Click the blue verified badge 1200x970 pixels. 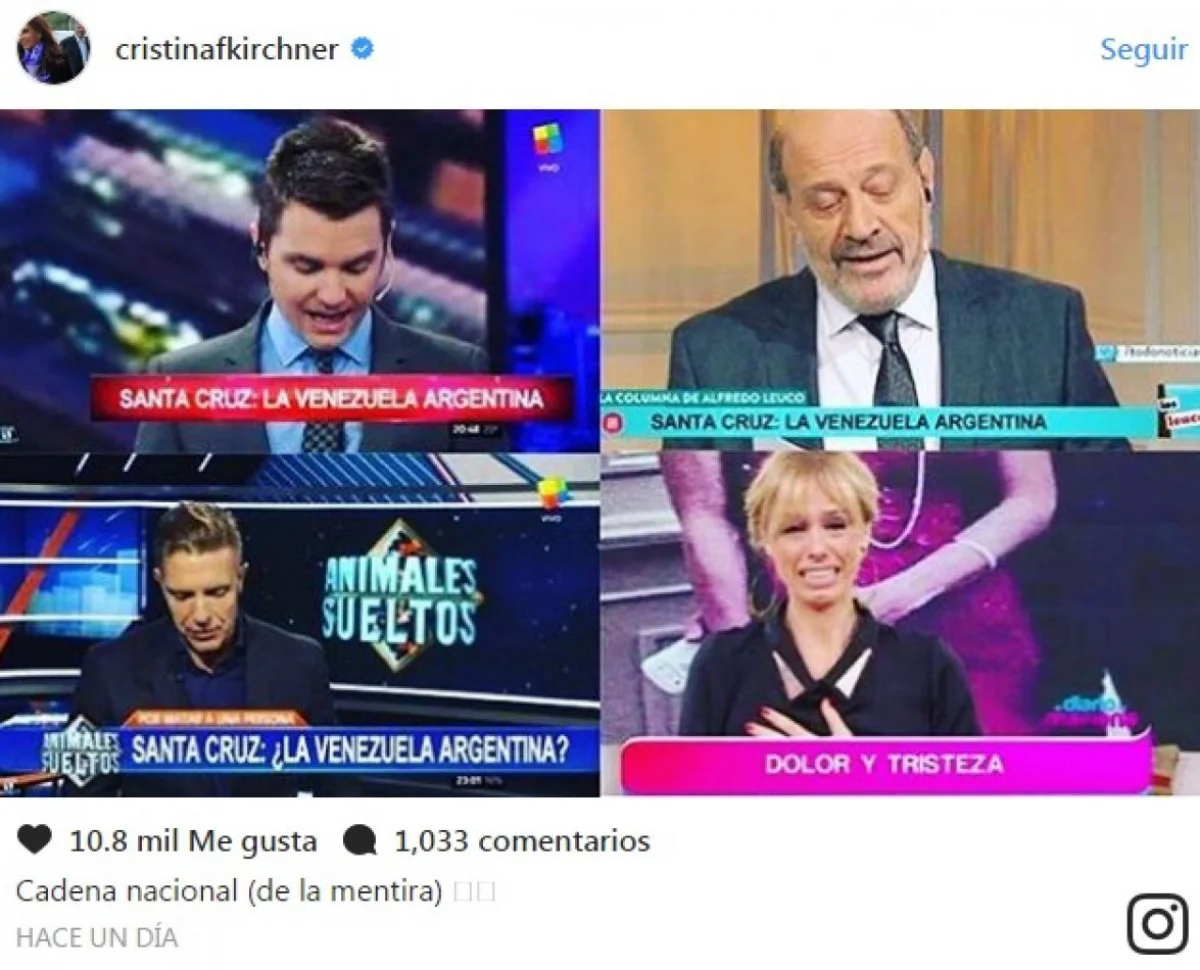click(x=362, y=49)
